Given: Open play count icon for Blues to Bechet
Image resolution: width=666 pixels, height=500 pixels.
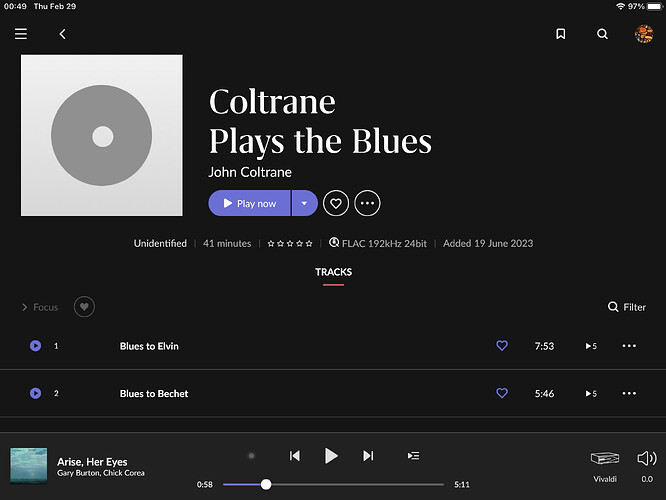Looking at the screenshot, I should pyautogui.click(x=591, y=394).
